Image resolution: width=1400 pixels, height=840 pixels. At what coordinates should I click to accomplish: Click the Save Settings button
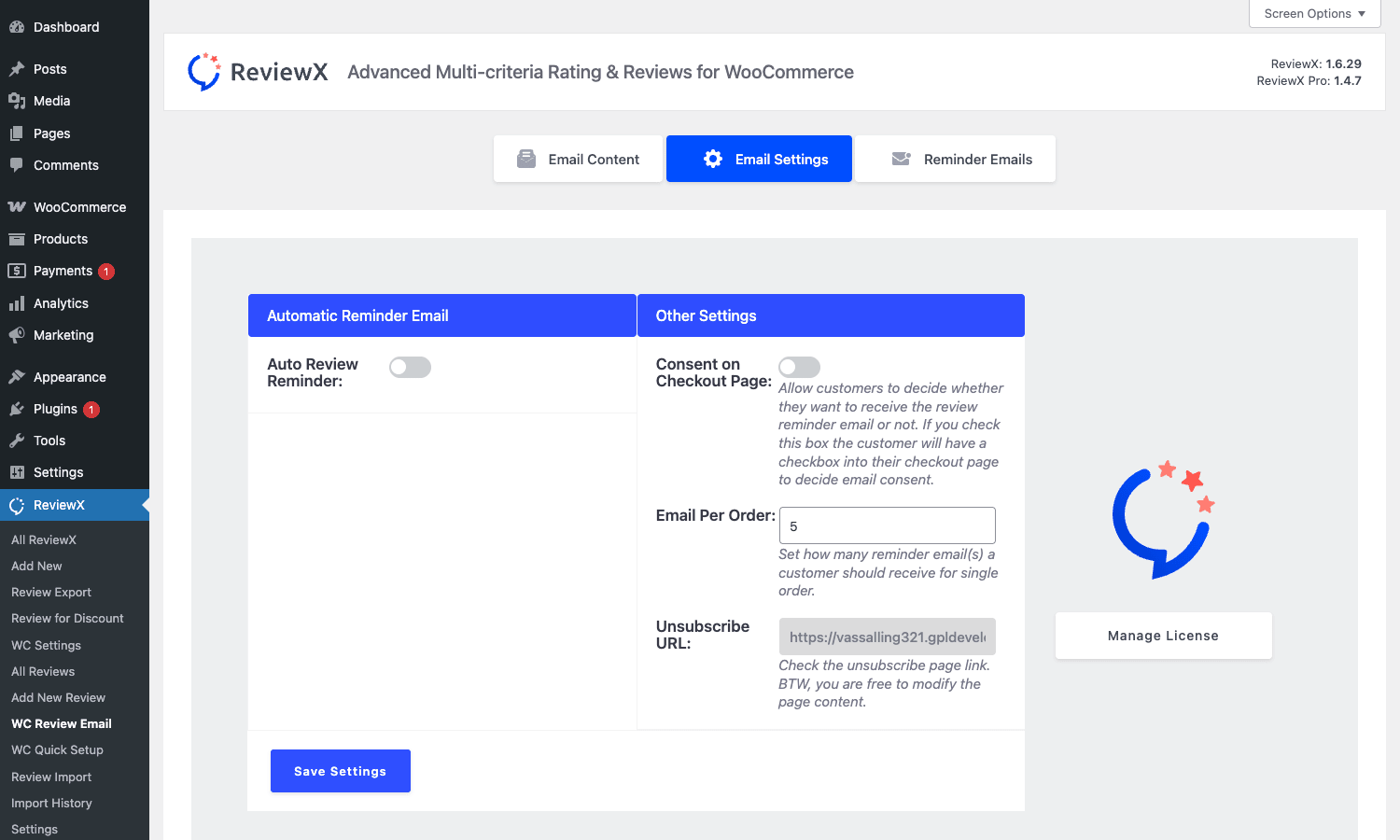pyautogui.click(x=341, y=771)
